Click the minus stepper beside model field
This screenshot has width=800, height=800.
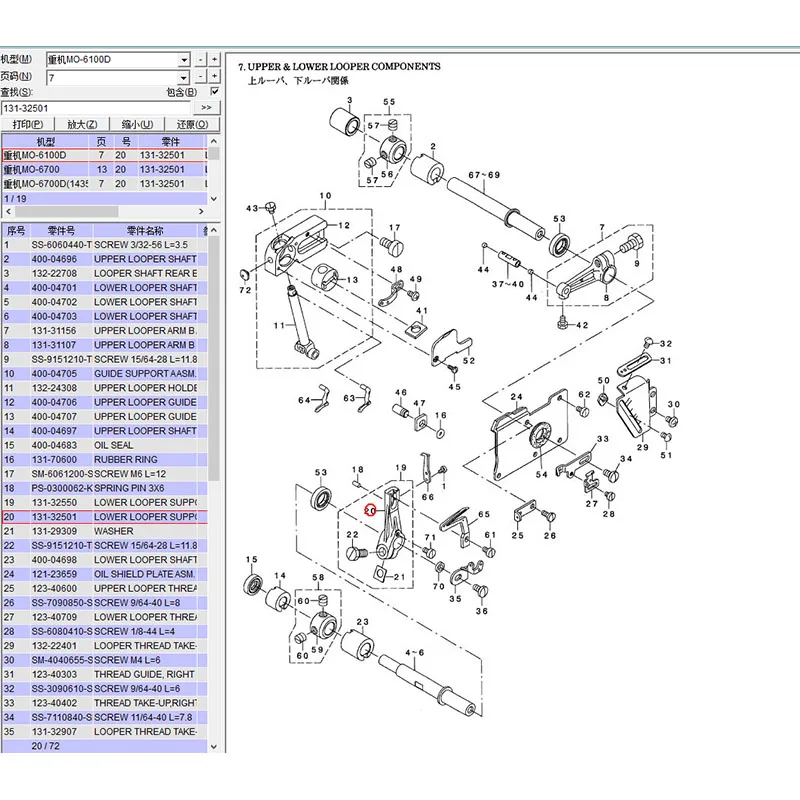pos(201,60)
